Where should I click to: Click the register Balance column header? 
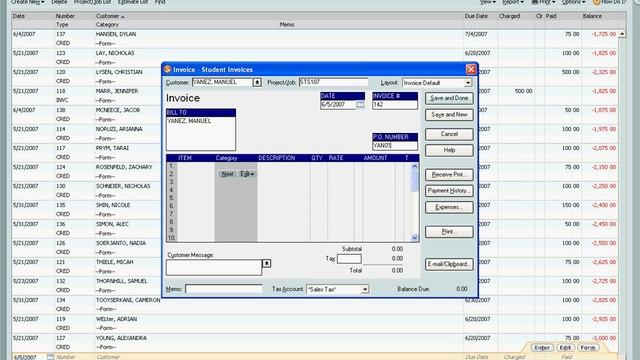(x=592, y=16)
